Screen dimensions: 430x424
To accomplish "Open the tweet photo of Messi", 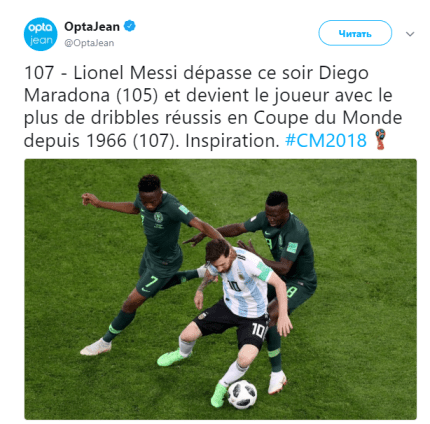I will [x=220, y=289].
